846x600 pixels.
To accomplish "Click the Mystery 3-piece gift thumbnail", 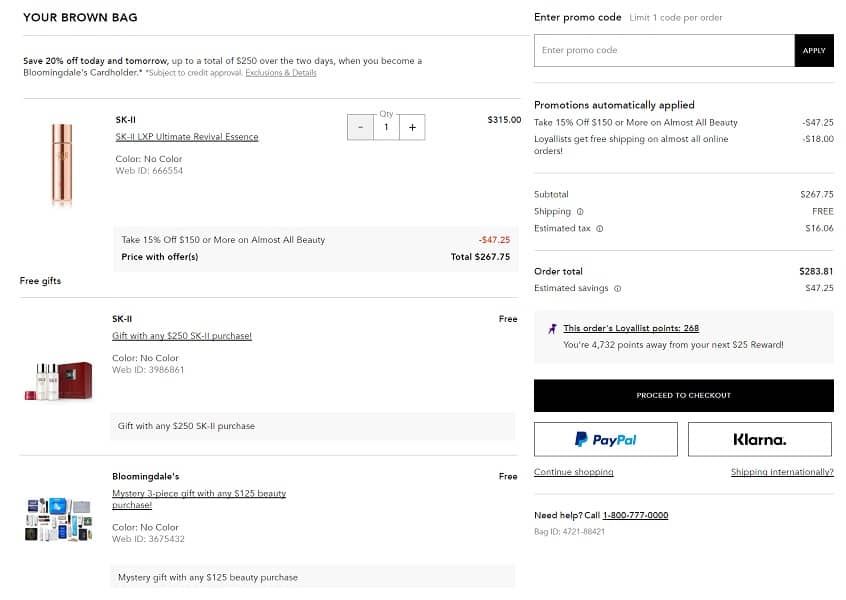I will click(58, 518).
